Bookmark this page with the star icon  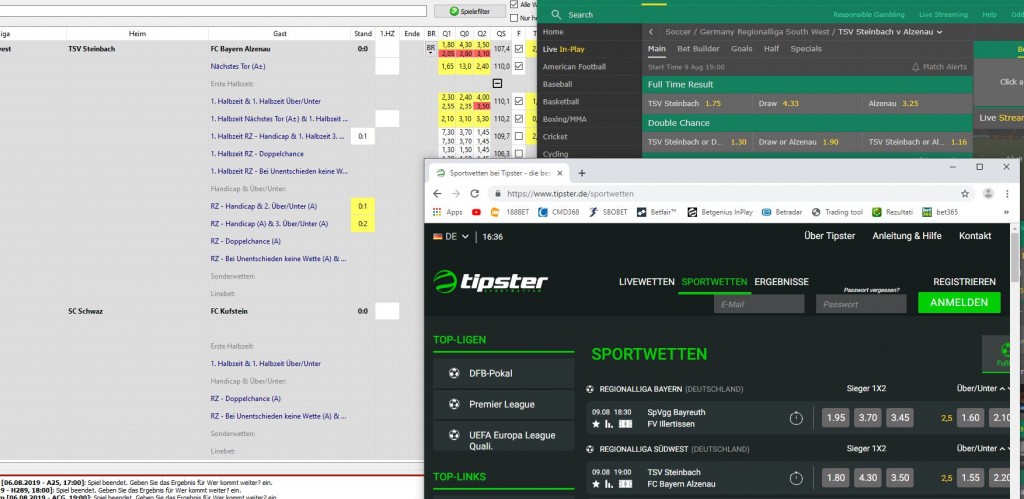[x=965, y=194]
